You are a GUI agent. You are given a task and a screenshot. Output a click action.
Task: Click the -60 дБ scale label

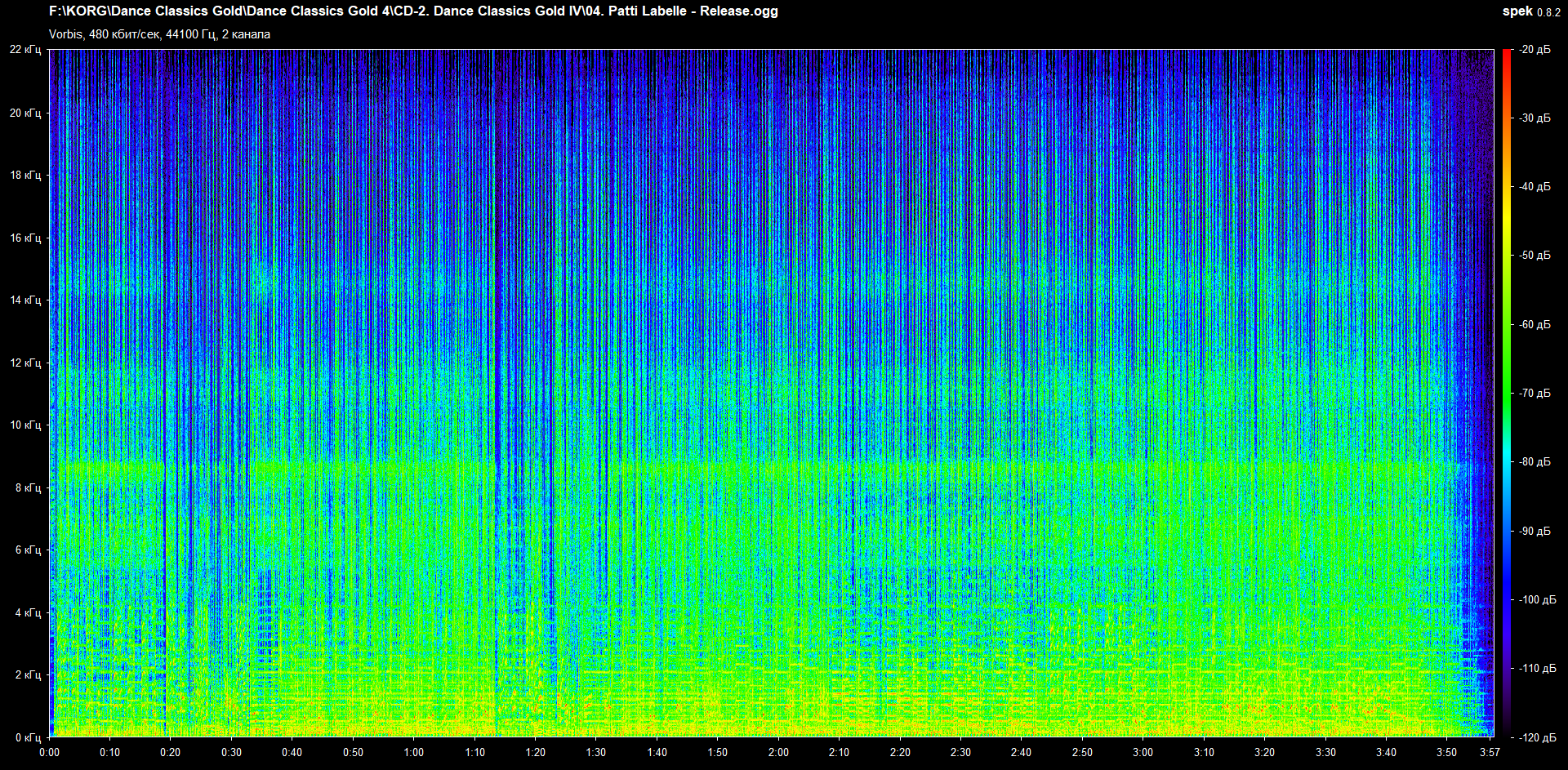pyautogui.click(x=1535, y=324)
